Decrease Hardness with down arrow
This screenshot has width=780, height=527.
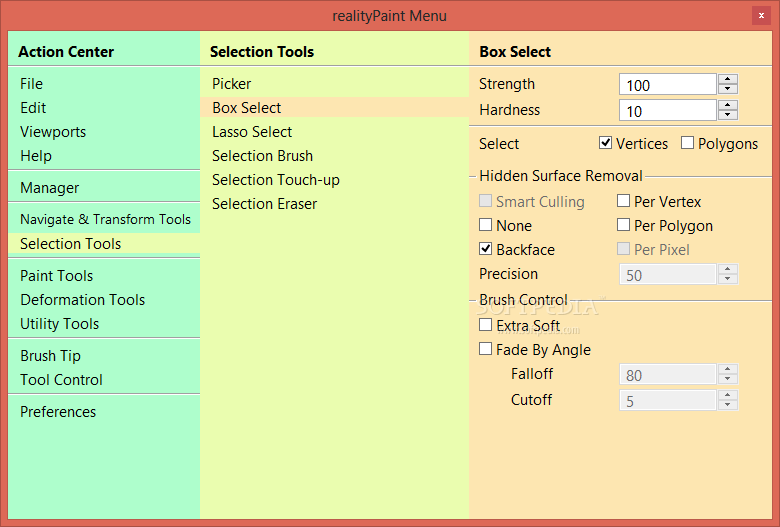click(x=728, y=115)
